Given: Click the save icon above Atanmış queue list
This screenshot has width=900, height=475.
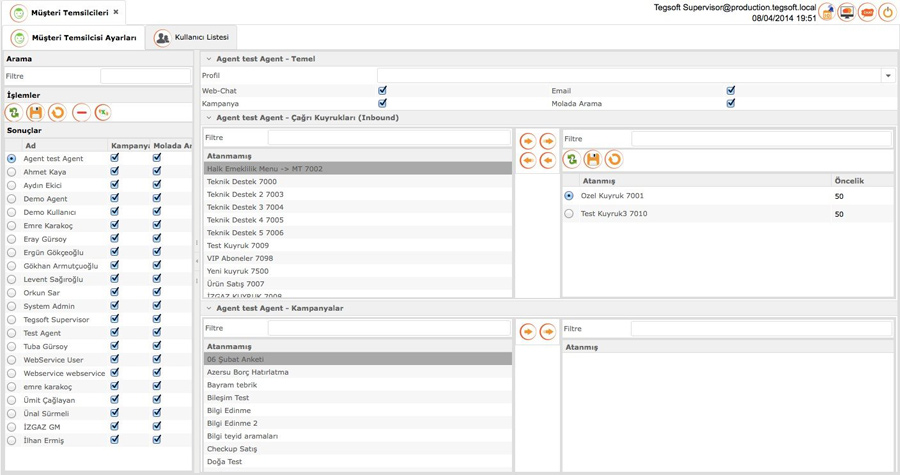Looking at the screenshot, I should (x=592, y=159).
